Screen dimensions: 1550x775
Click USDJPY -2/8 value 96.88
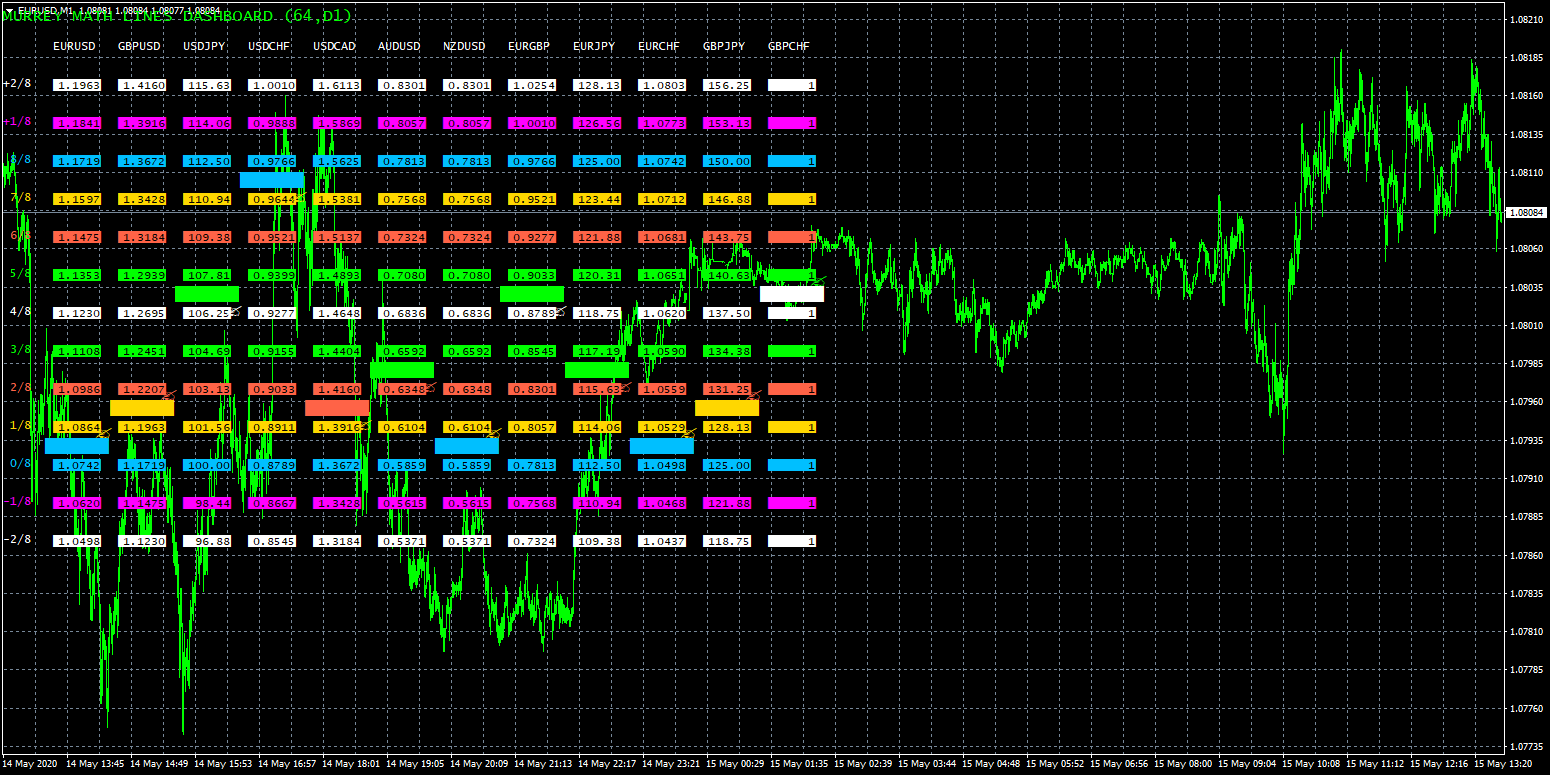207,541
